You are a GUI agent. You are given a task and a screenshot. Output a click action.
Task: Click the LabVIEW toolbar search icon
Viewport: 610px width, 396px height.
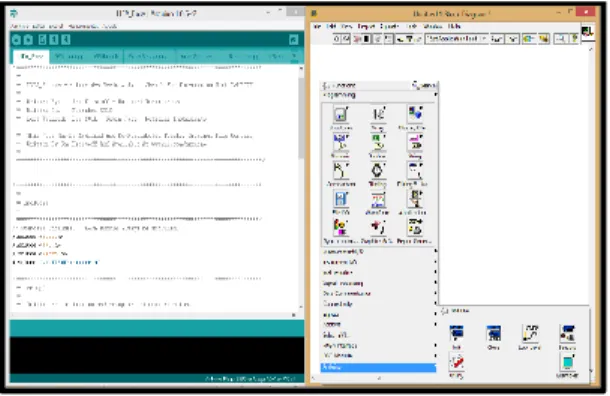(x=561, y=39)
